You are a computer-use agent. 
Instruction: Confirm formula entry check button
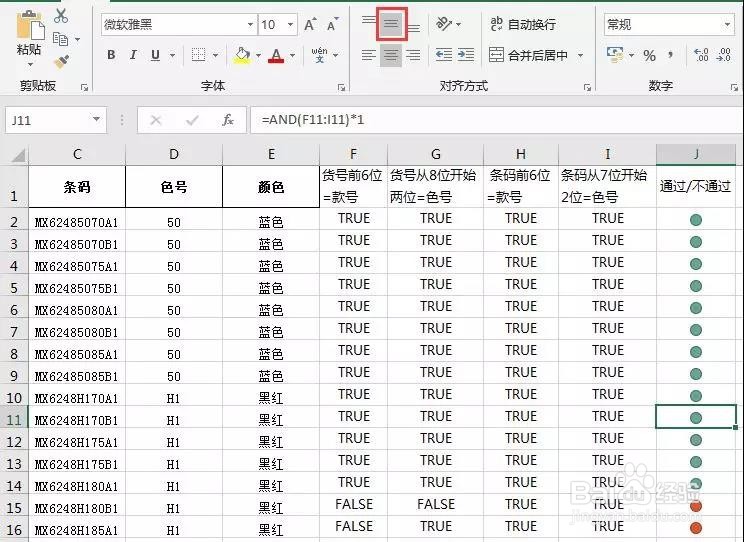point(192,120)
